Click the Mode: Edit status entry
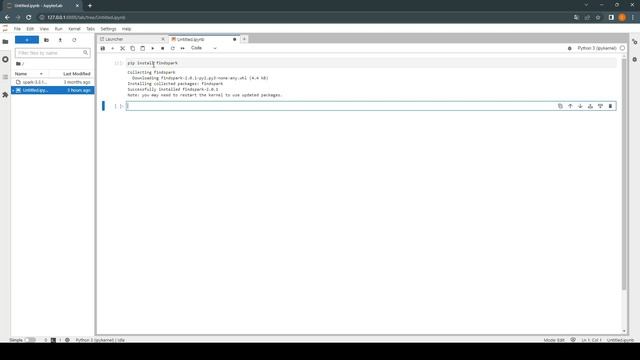Image resolution: width=640 pixels, height=360 pixels. [x=554, y=340]
